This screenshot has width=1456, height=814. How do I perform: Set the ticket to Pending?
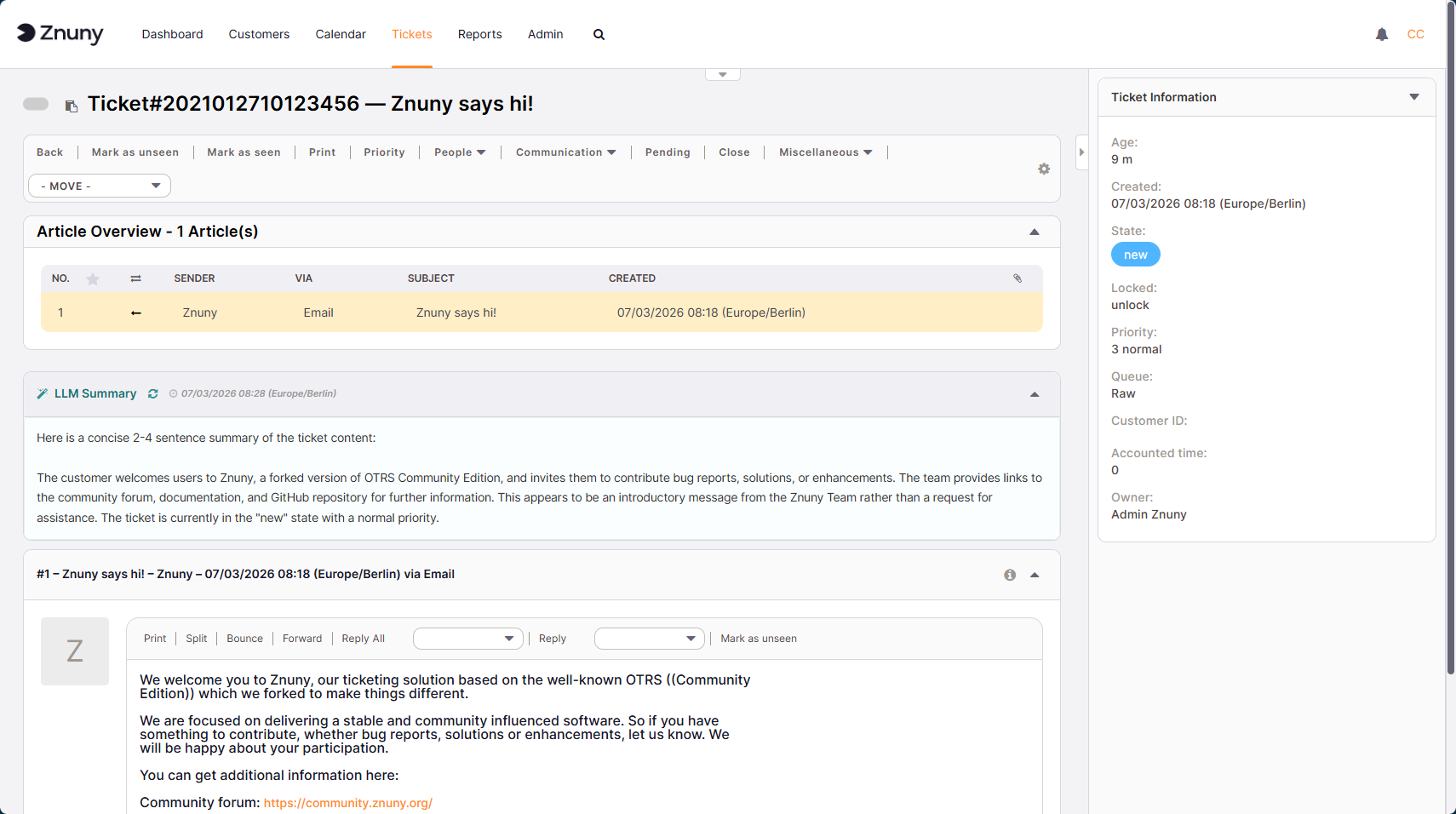[x=668, y=152]
